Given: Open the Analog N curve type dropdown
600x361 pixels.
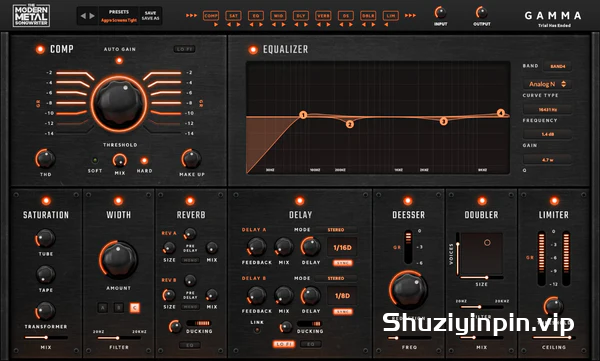Looking at the screenshot, I should [547, 84].
